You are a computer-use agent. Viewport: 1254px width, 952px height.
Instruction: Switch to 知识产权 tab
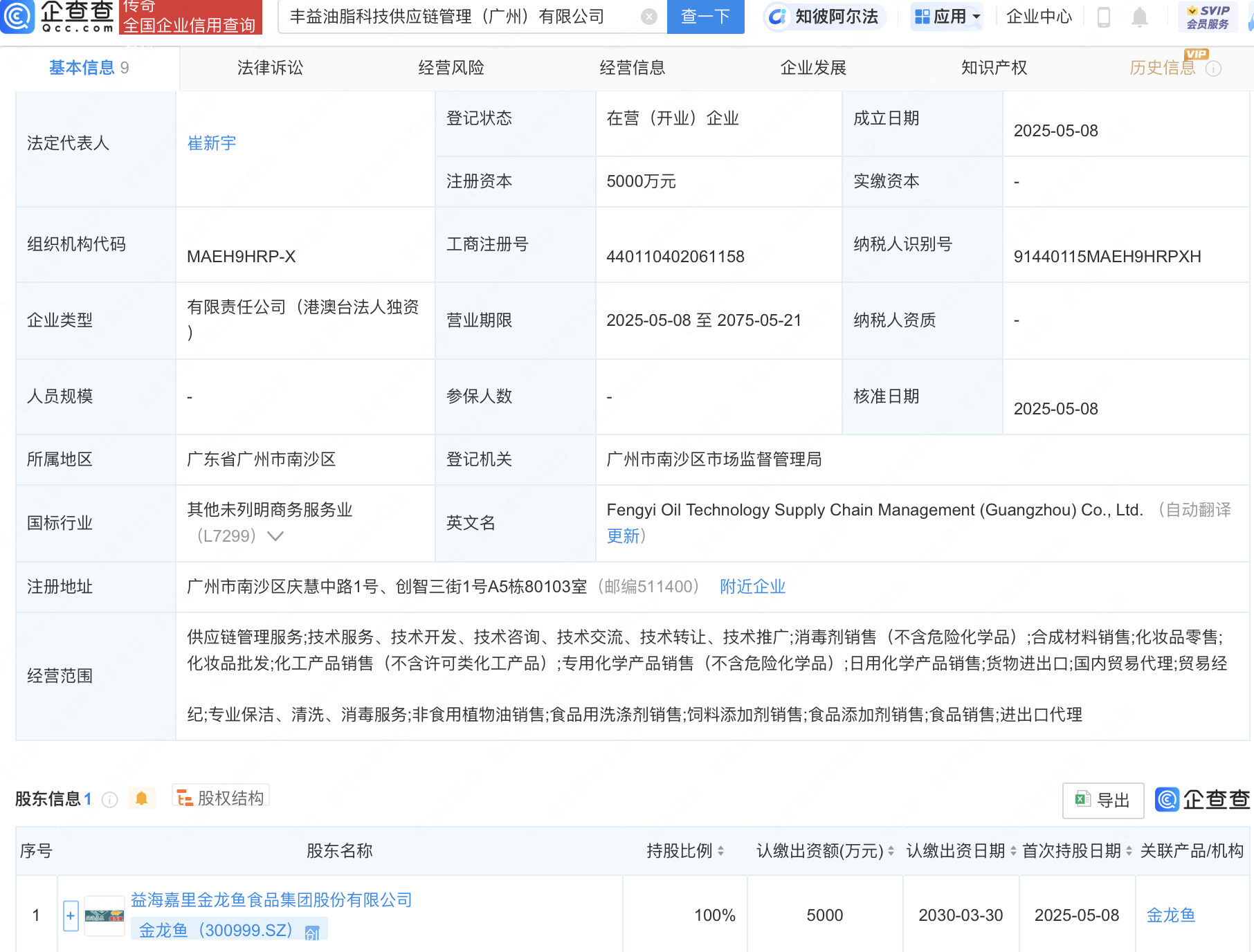[x=994, y=68]
